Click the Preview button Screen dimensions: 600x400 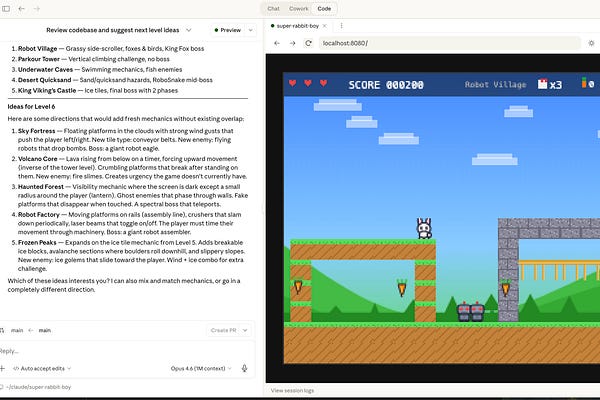pos(228,30)
